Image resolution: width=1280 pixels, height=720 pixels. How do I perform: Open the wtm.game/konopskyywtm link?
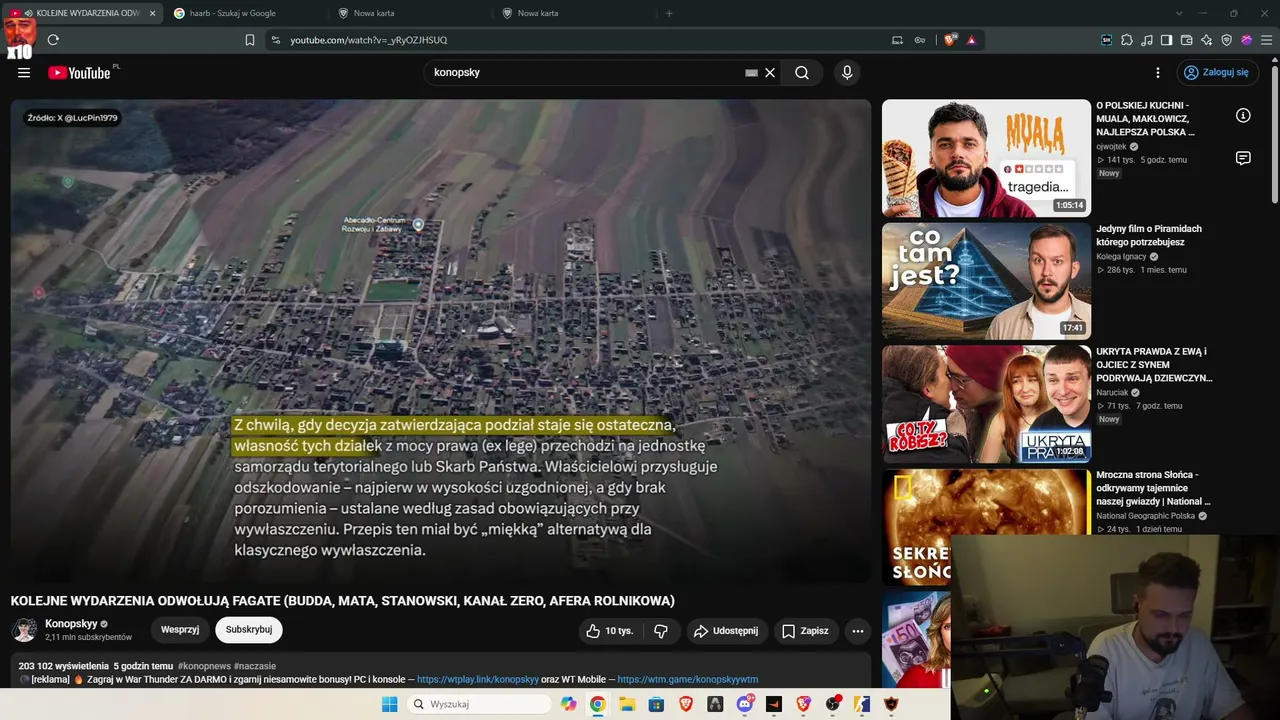coord(688,680)
